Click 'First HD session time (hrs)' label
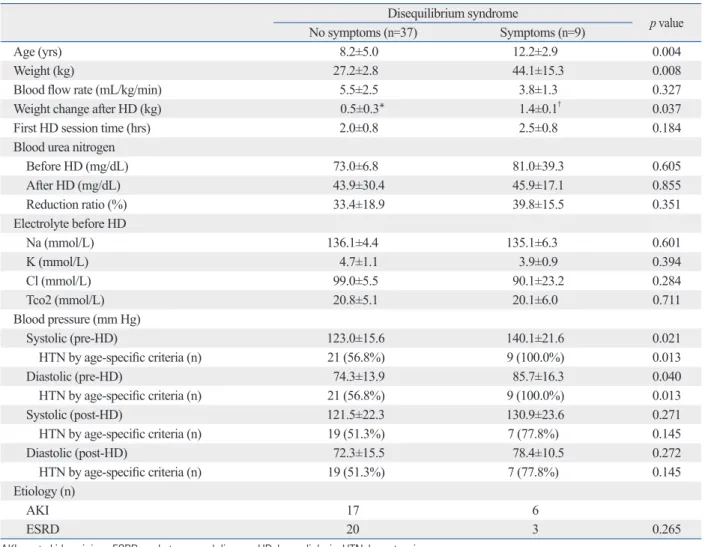The width and height of the screenshot is (705, 547). [x=82, y=128]
